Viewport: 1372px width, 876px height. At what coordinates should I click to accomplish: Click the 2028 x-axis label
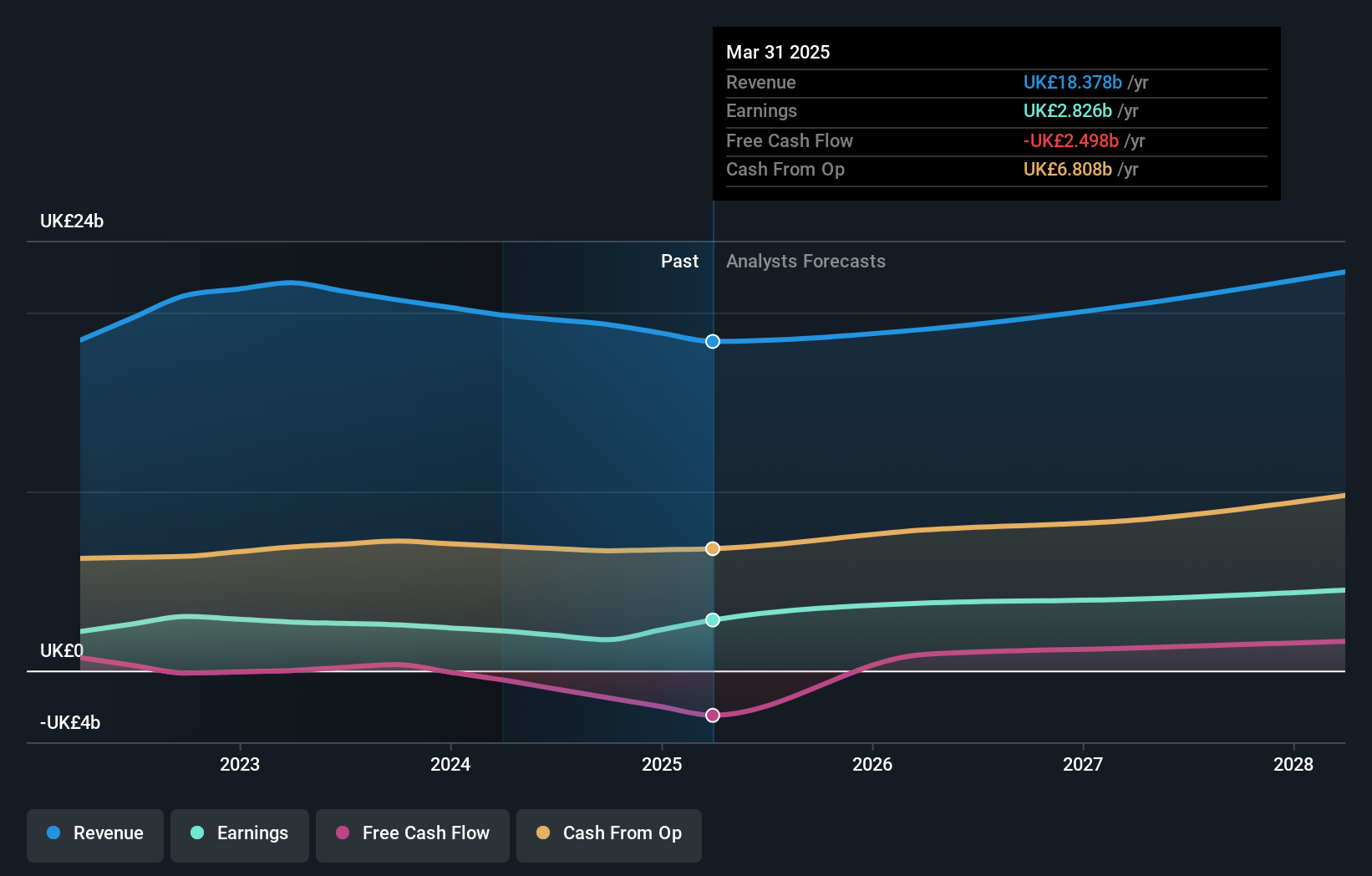tap(1293, 764)
